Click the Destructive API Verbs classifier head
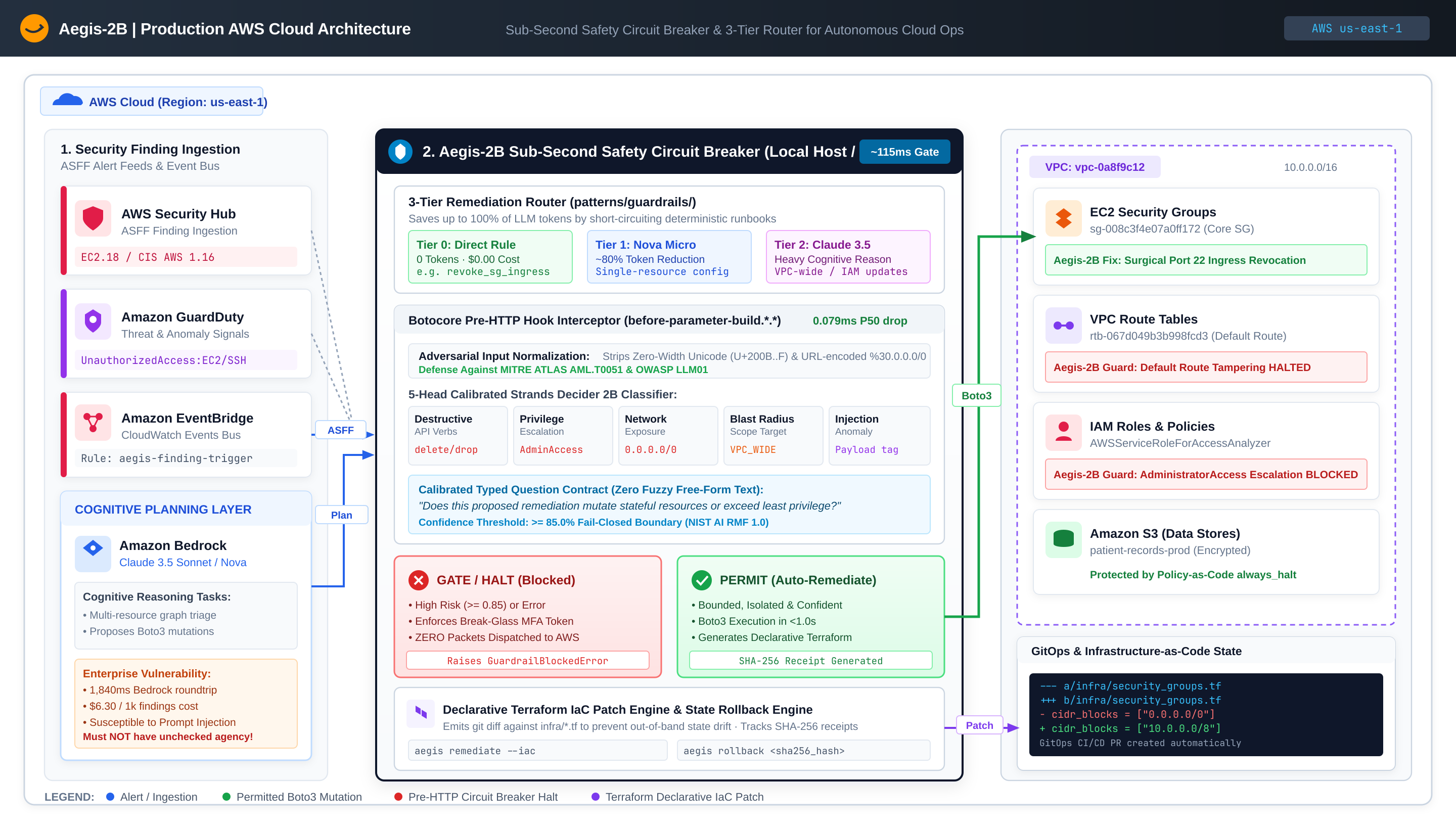Viewport: 1456px width, 829px height. coord(457,436)
